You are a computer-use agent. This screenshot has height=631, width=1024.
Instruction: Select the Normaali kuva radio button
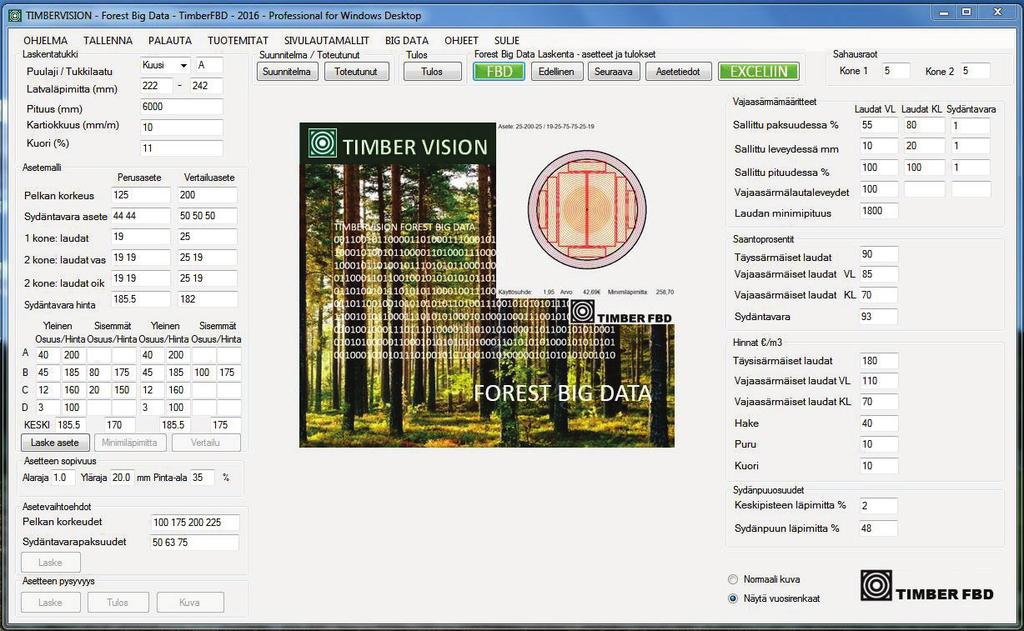coord(733,579)
